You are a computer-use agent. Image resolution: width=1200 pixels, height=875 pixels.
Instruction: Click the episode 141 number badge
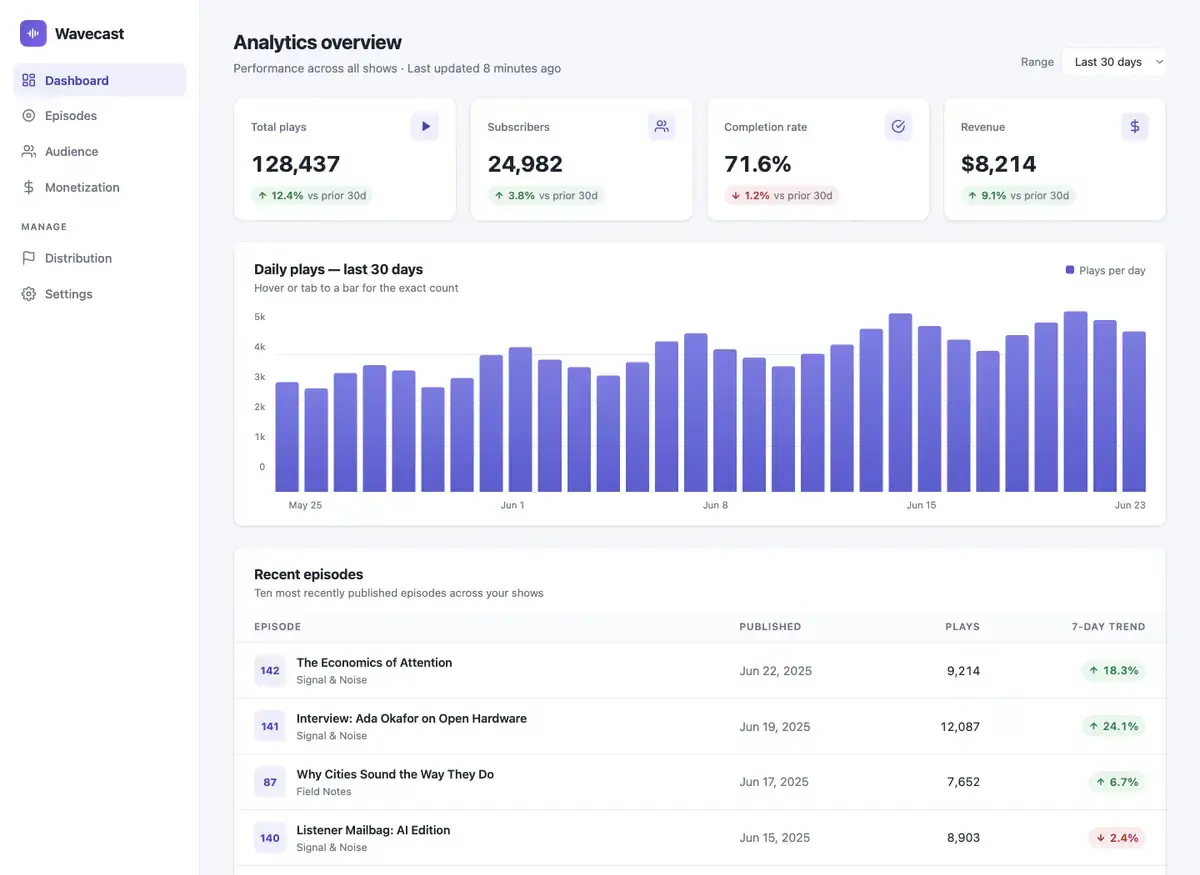(270, 726)
